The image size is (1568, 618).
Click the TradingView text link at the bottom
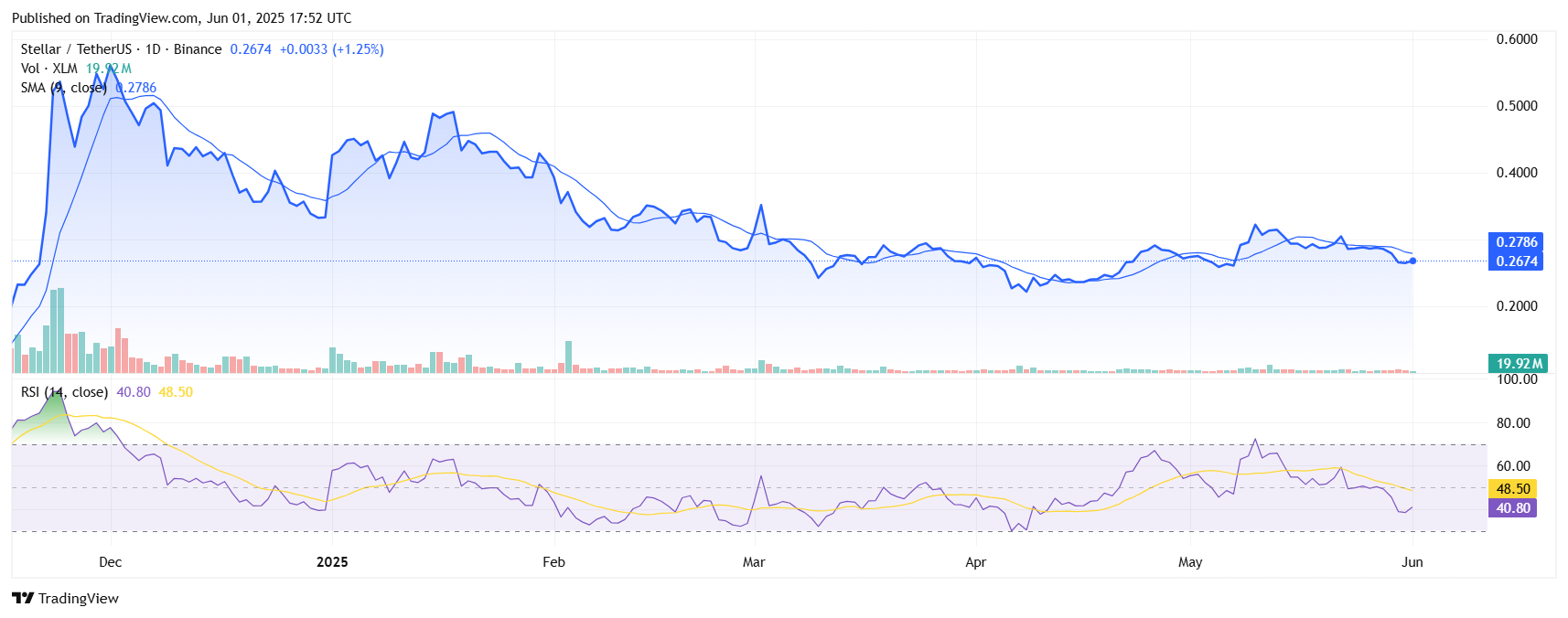click(79, 599)
